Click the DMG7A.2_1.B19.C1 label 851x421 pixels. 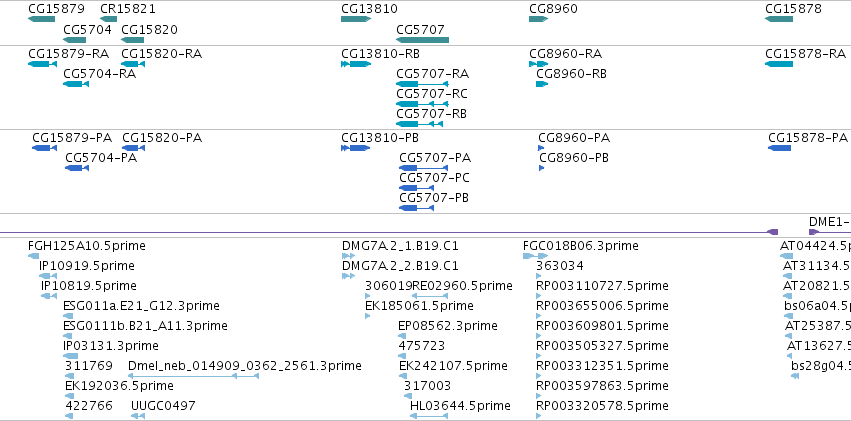(400, 246)
